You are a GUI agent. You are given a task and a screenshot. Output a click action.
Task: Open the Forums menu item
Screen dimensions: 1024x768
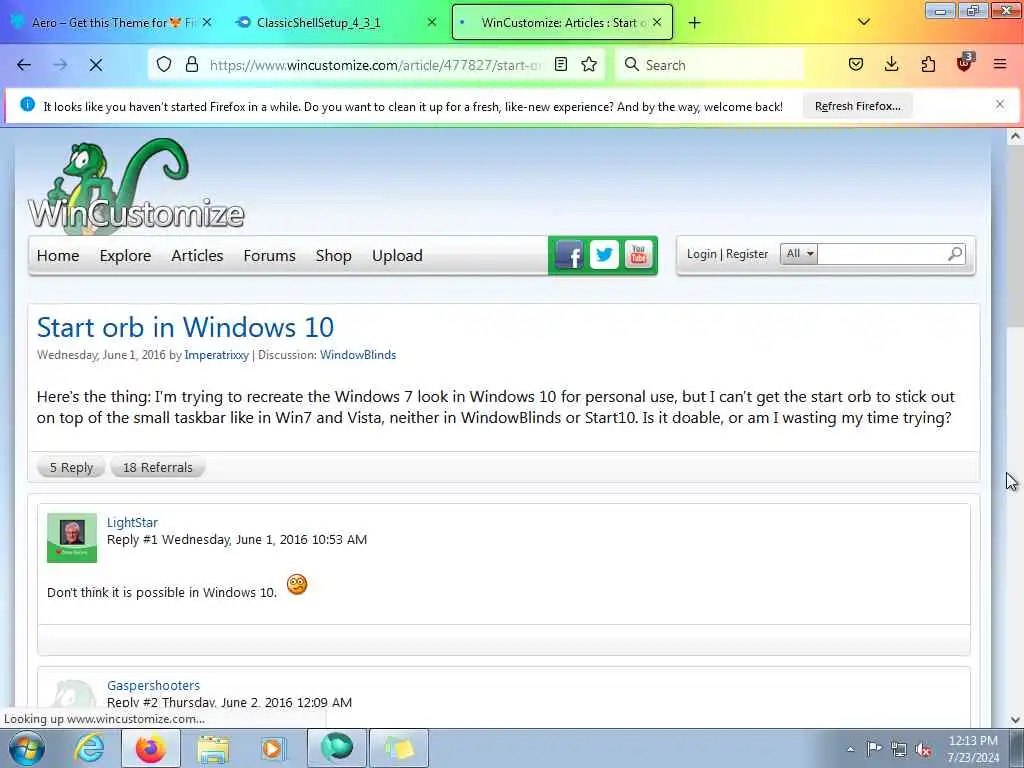(270, 255)
